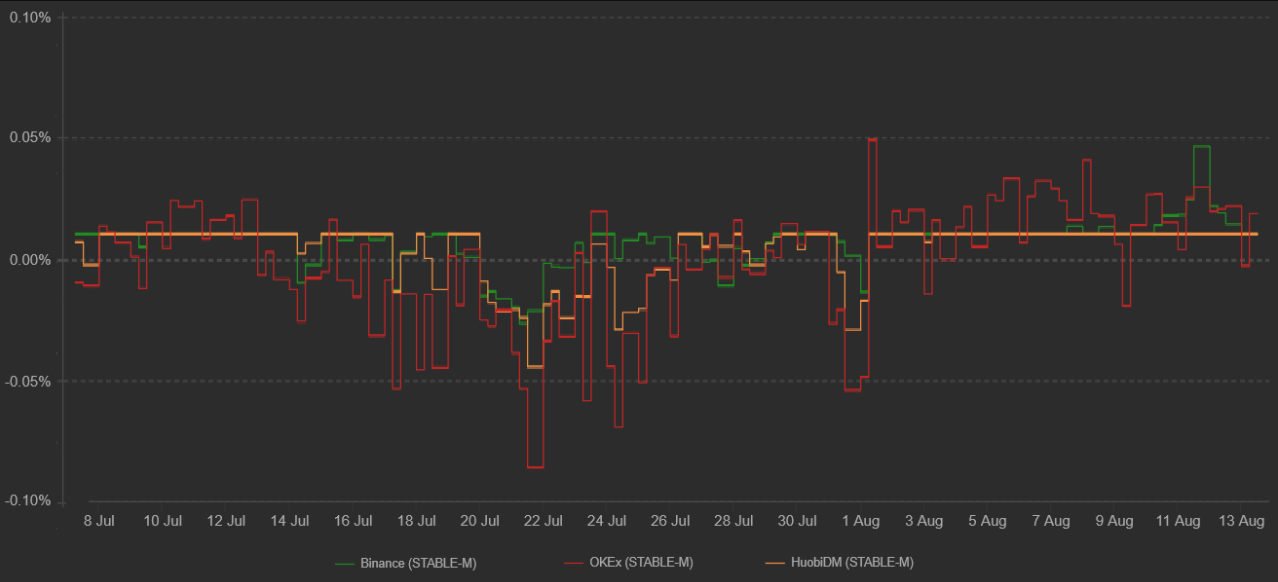1278x582 pixels.
Task: Click the 0.05% y-axis label
Action: 29,138
